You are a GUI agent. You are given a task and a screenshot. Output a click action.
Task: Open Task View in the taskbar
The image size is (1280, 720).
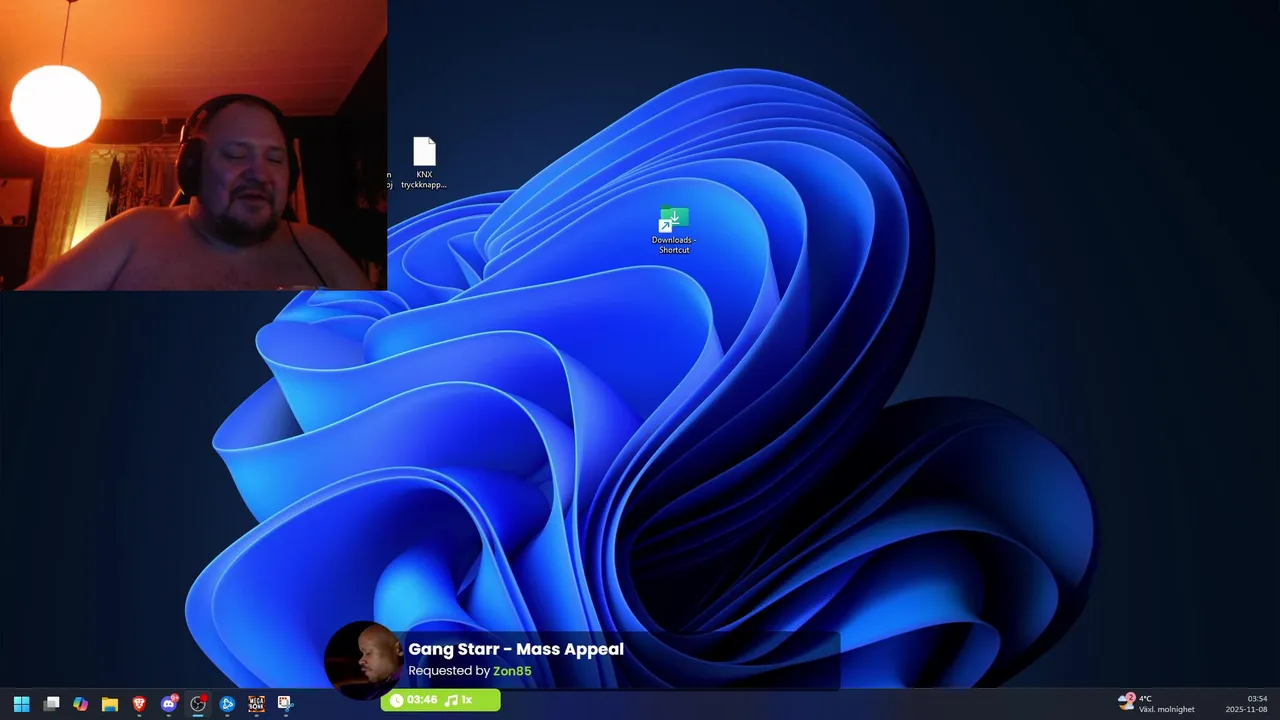tap(51, 704)
